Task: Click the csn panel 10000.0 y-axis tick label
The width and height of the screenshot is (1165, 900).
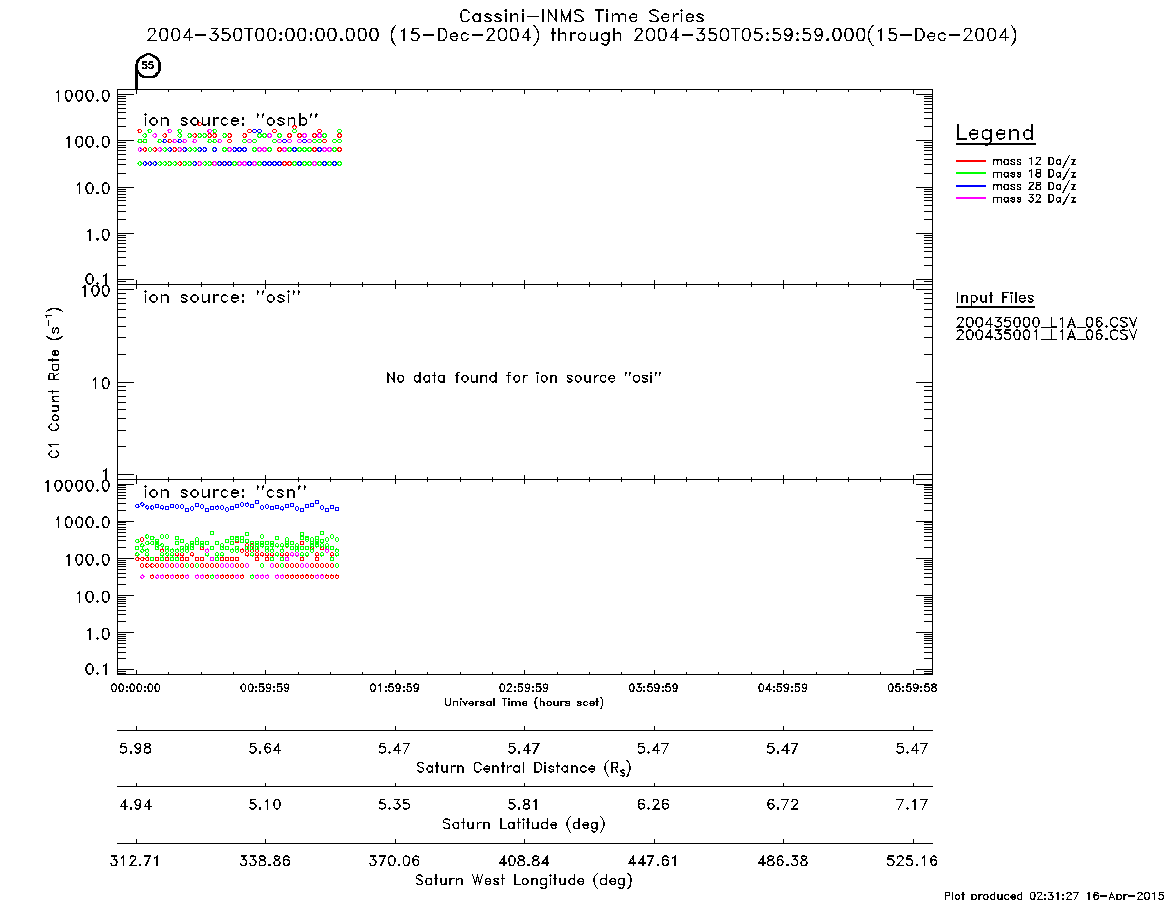Action: point(77,486)
